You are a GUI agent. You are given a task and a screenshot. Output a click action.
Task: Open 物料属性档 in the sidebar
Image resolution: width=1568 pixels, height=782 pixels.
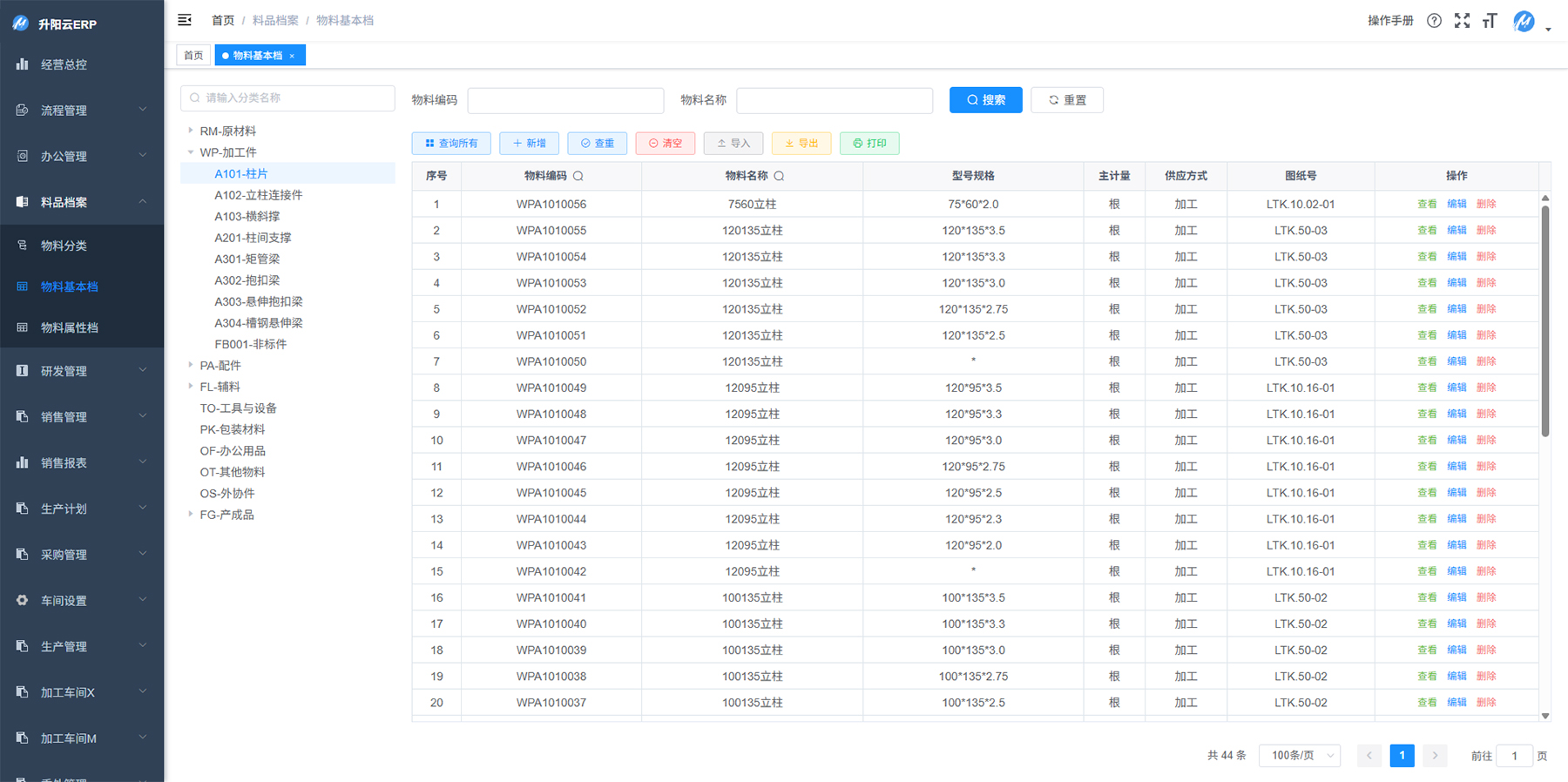point(82,327)
